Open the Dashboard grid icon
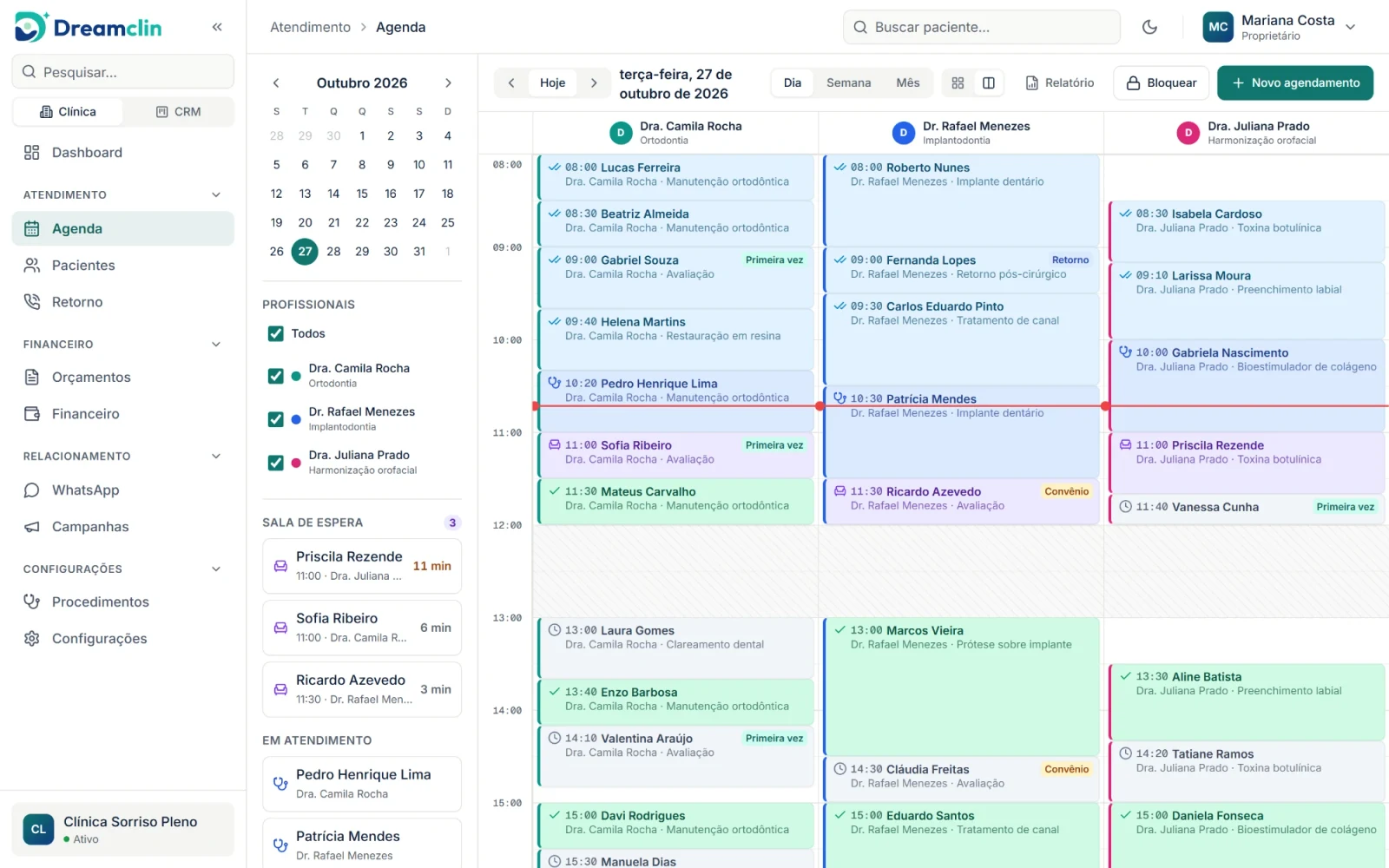Image resolution: width=1389 pixels, height=868 pixels. point(32,153)
